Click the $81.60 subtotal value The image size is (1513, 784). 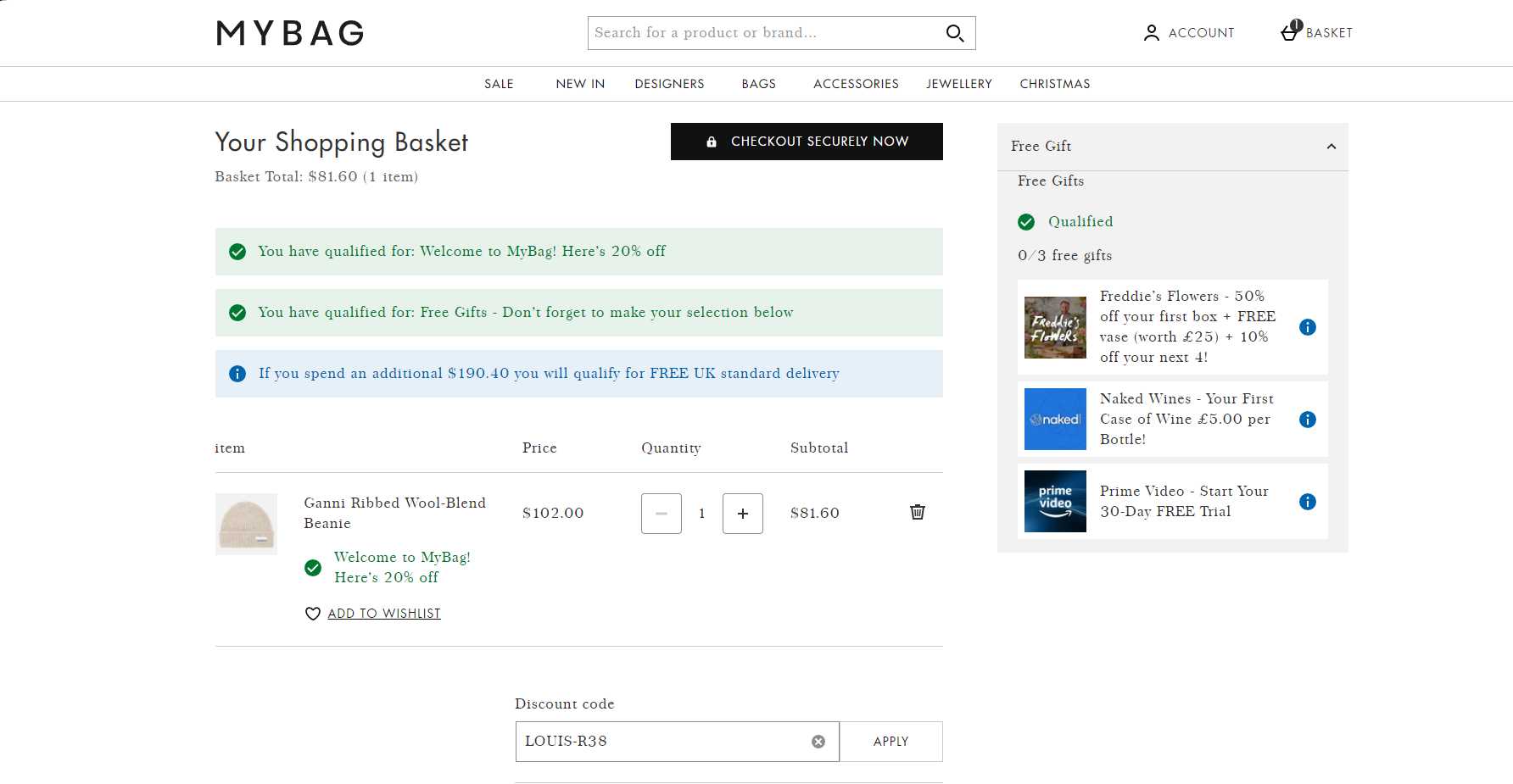[x=815, y=514]
